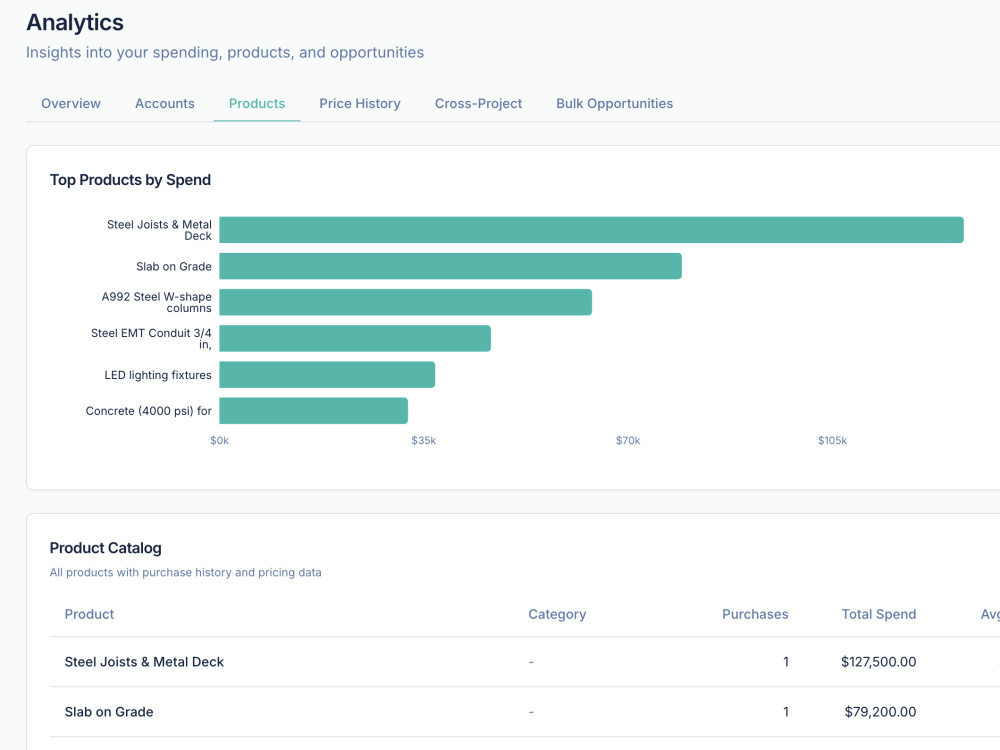Click the Product Catalog heading
Image resolution: width=1000 pixels, height=750 pixels.
[x=106, y=548]
